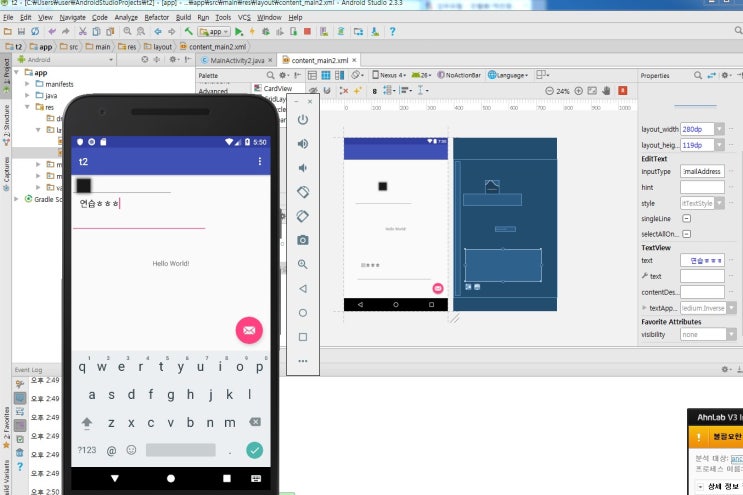Take an emulator screenshot with the camera icon
Screen dimensions: 743x495
click(x=303, y=240)
